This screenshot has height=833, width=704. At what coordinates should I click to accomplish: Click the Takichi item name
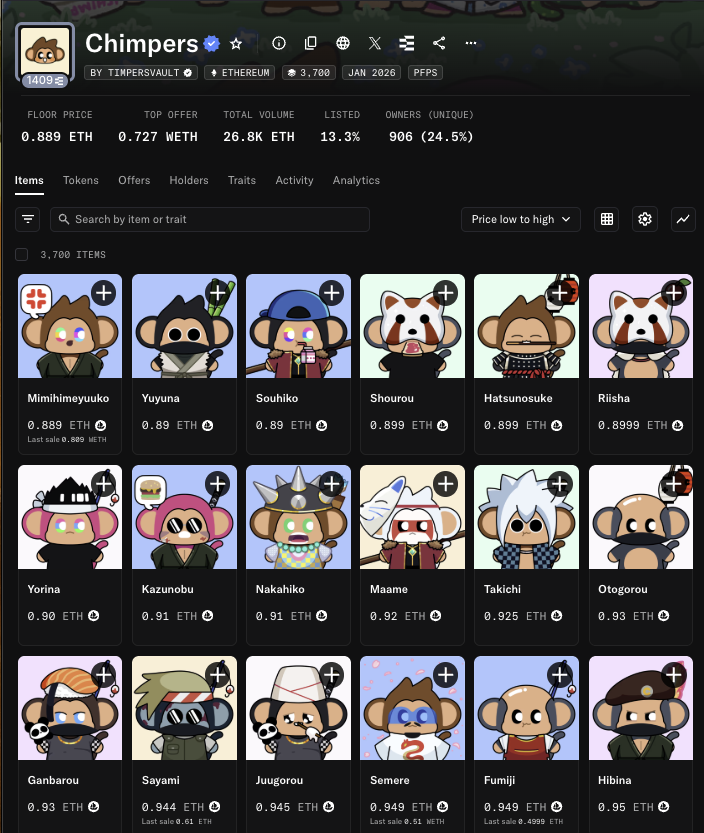[x=502, y=589]
